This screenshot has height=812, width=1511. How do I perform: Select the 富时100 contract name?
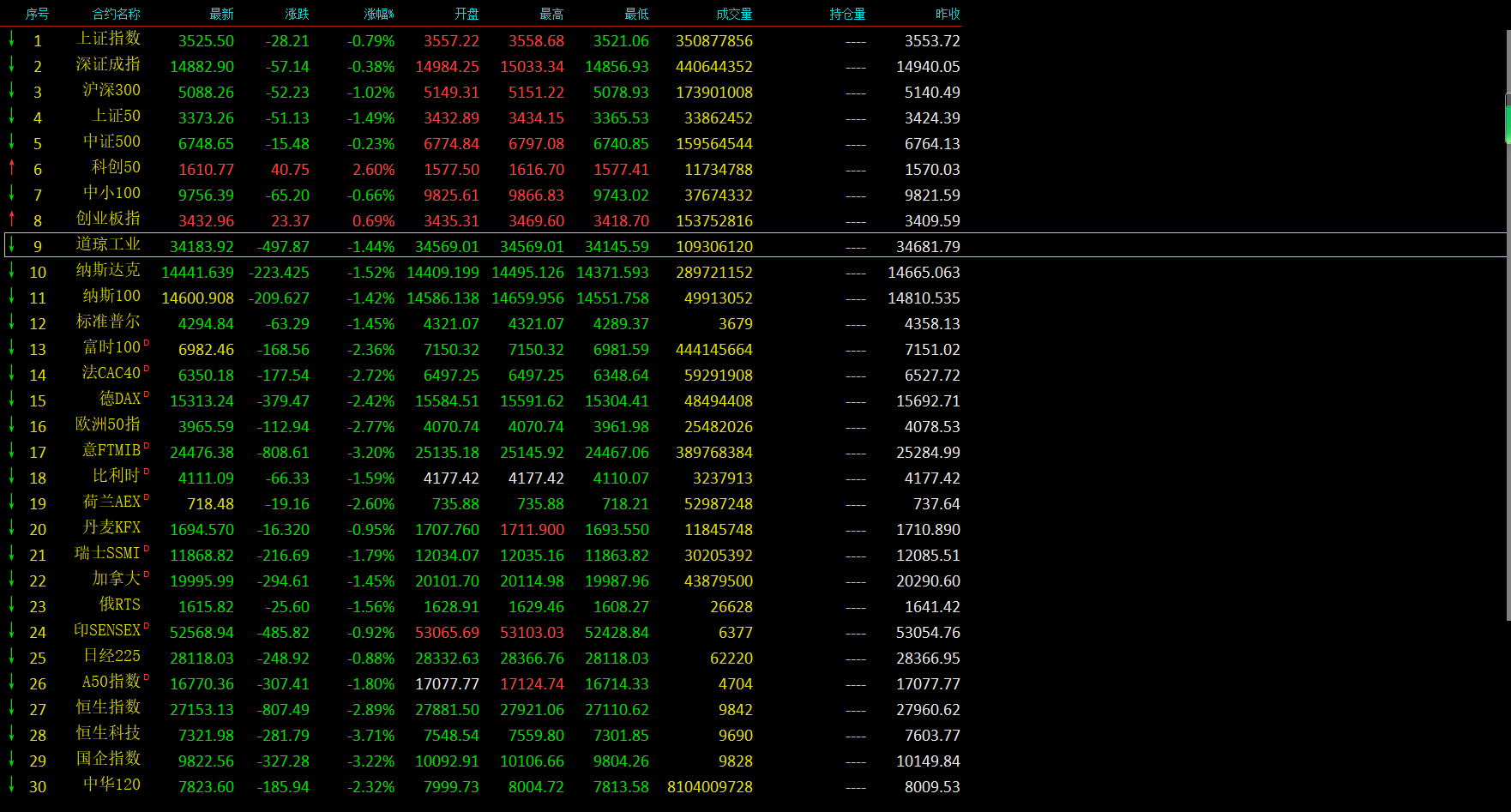(111, 347)
